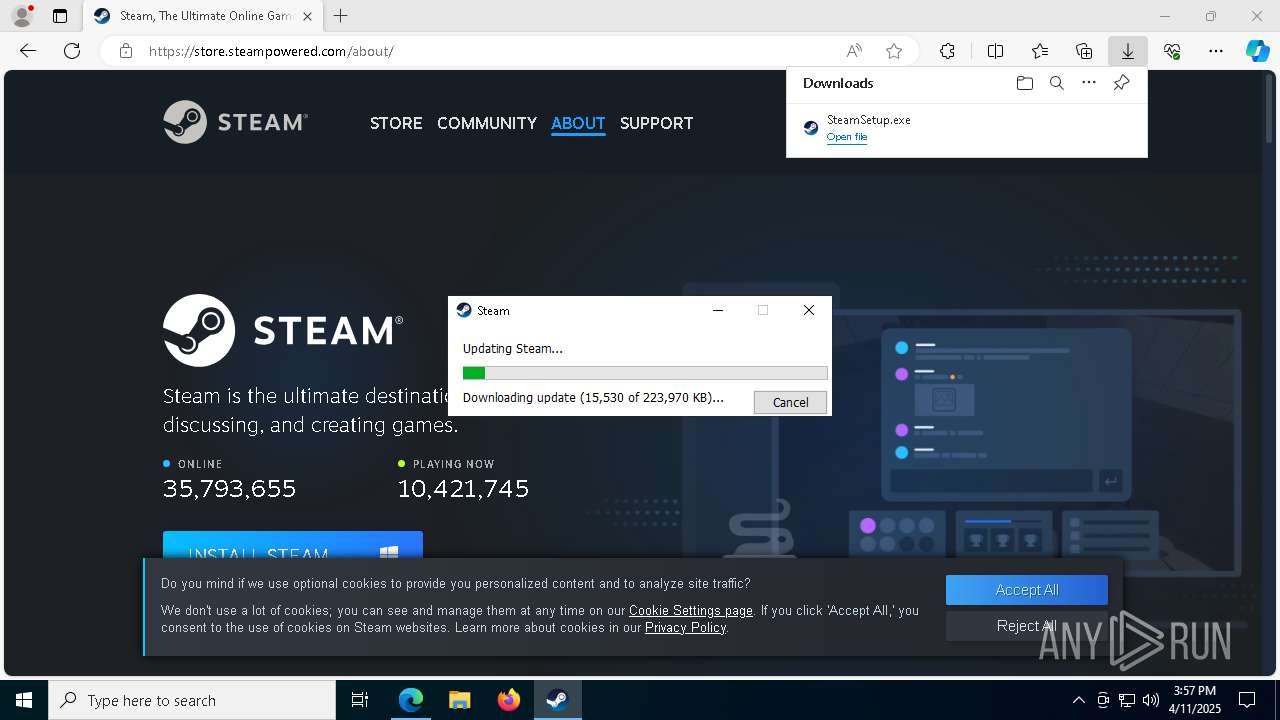Show hidden system tray icons
This screenshot has height=720, width=1280.
click(x=1078, y=700)
